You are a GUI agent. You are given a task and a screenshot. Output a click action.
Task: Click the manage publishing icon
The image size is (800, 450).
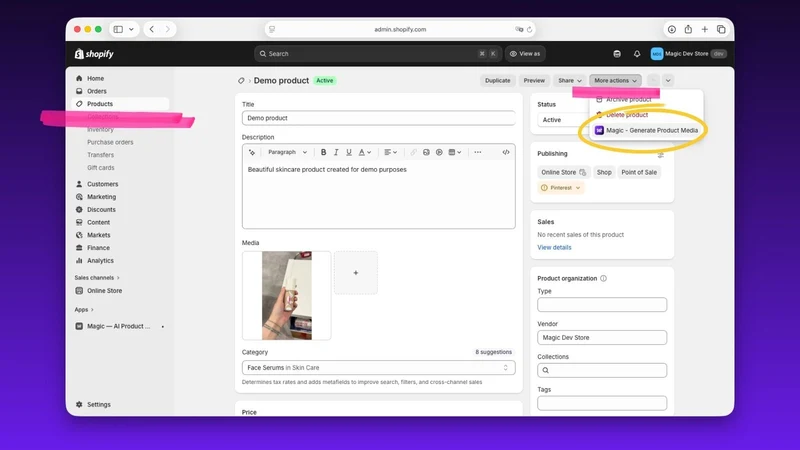pos(661,154)
